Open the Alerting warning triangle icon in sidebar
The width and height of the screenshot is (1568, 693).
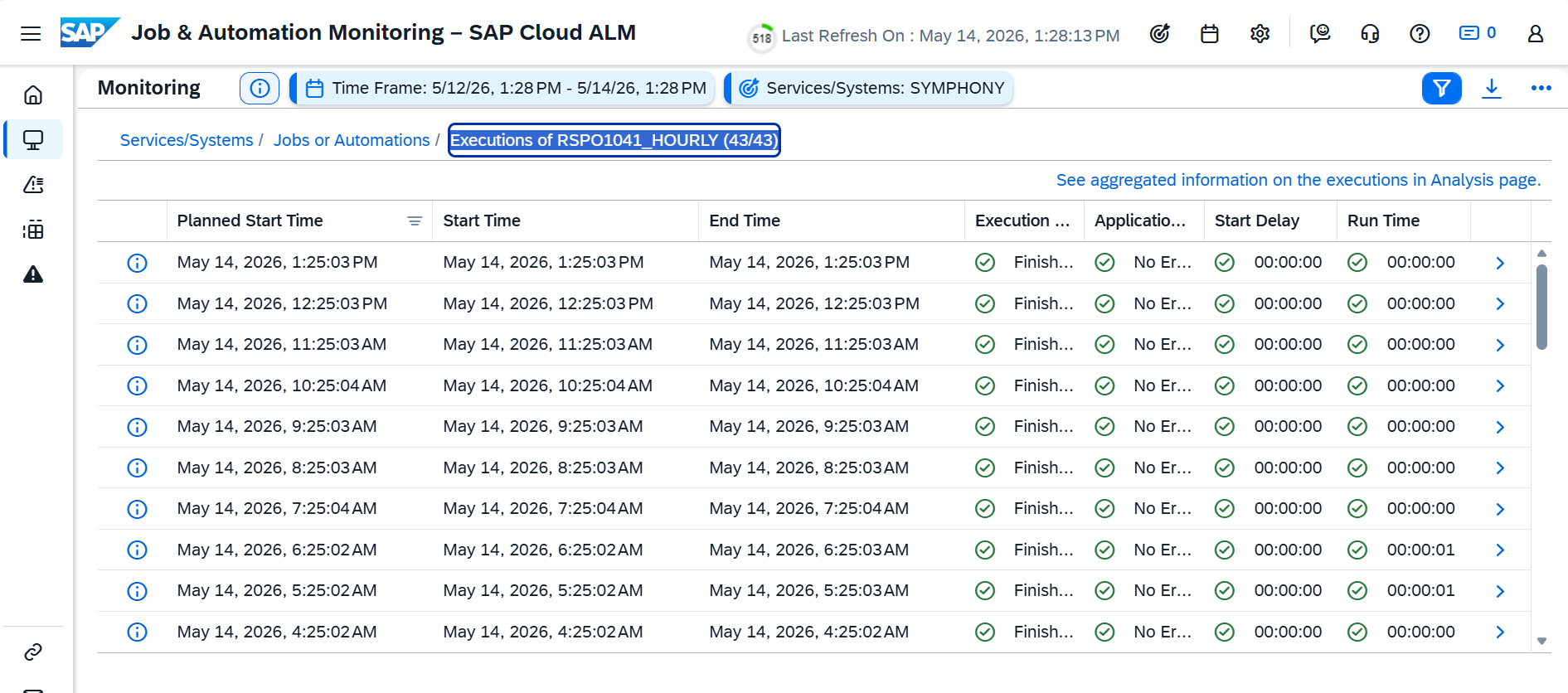(33, 274)
